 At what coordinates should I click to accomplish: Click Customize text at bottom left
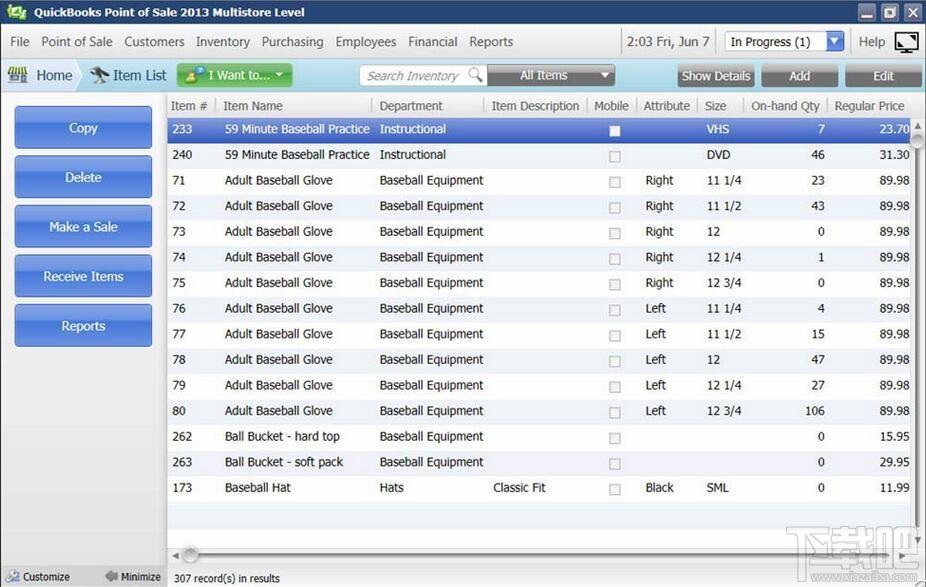(46, 576)
